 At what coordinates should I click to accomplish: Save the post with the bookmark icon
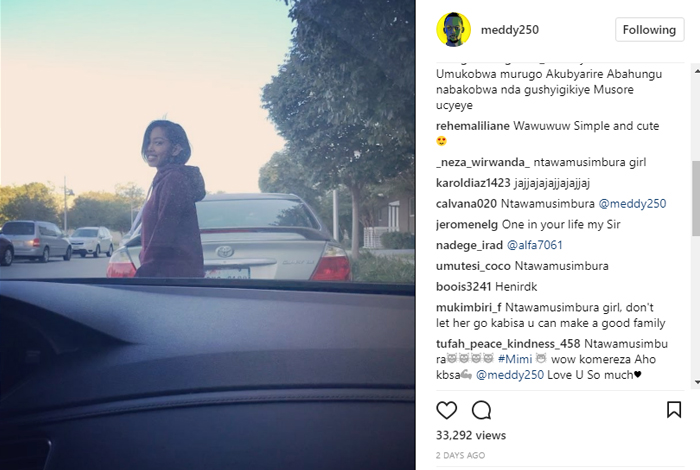tap(674, 410)
